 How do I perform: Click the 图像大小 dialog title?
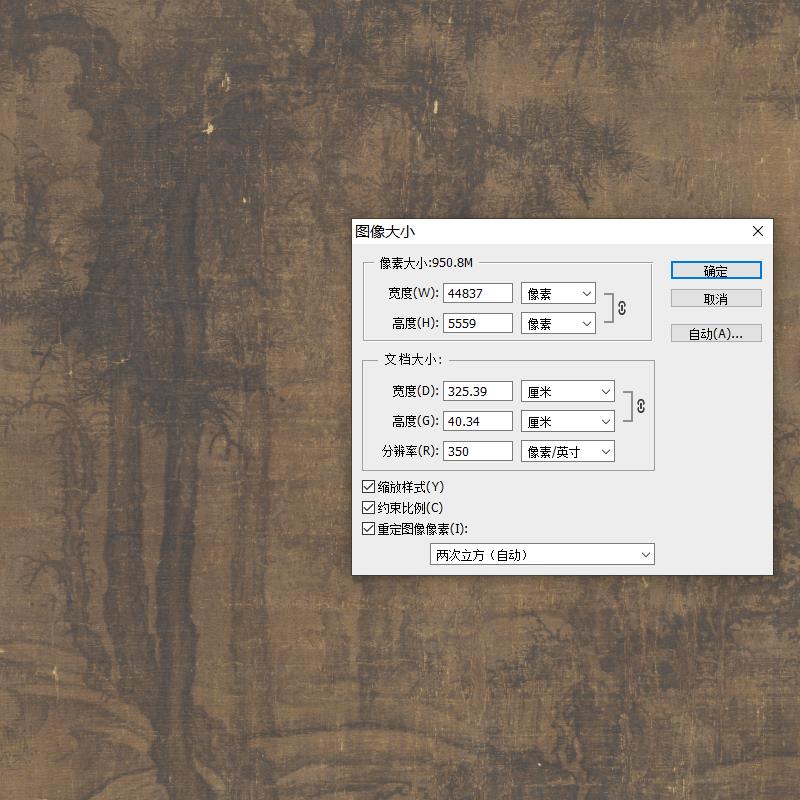point(385,232)
